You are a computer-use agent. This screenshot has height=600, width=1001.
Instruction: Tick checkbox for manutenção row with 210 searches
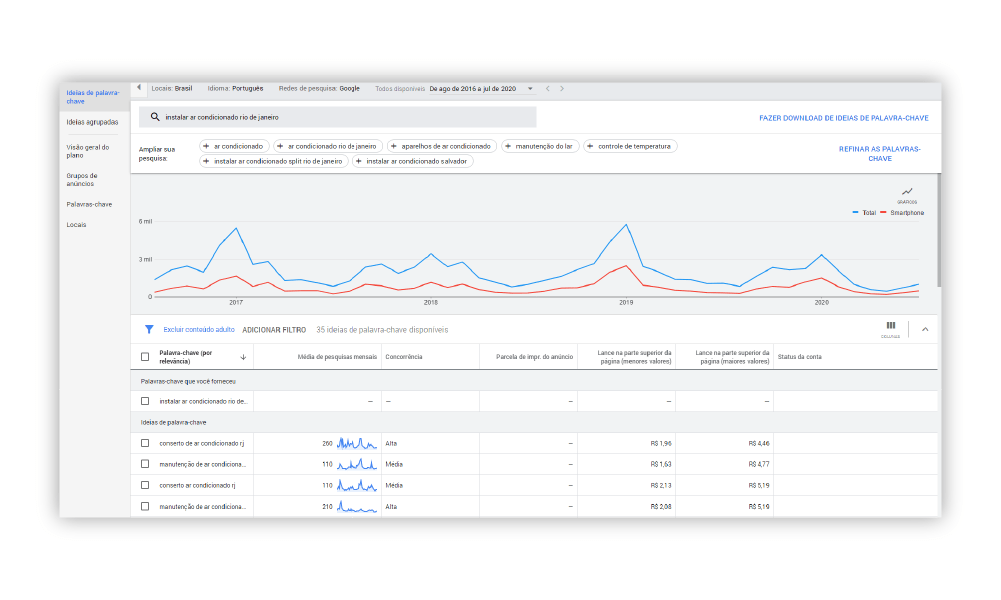click(145, 506)
